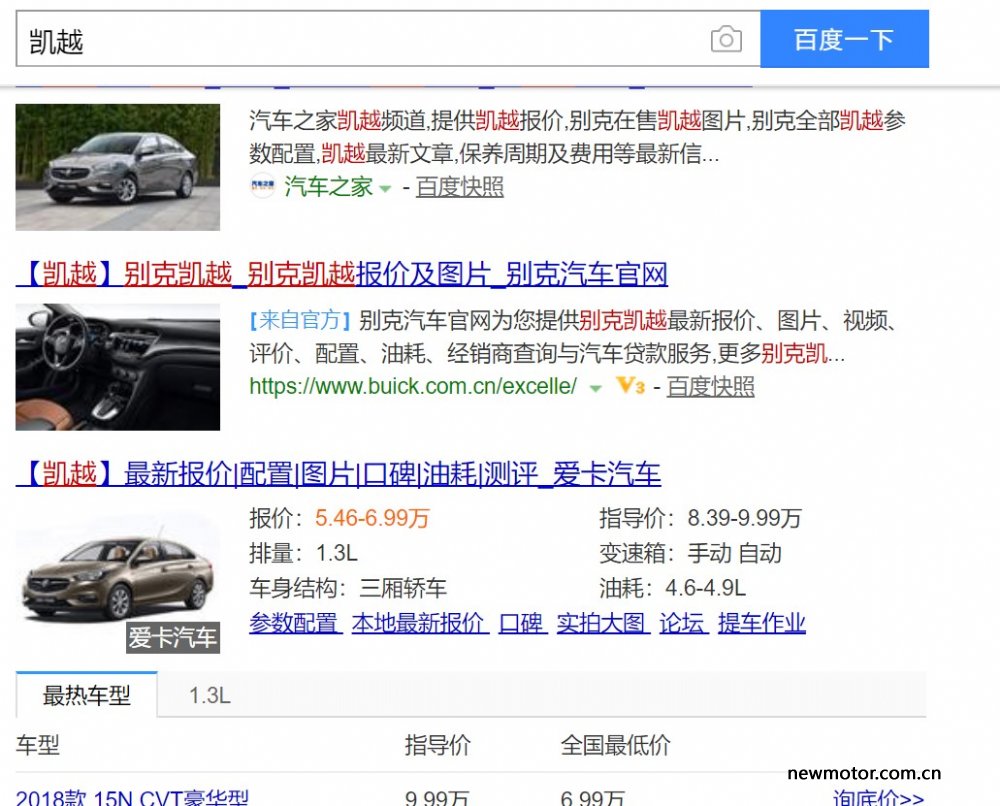Screen dimensions: 1000x806
Task: Open the 爱卡汽车 凯越 result title
Action: click(338, 474)
